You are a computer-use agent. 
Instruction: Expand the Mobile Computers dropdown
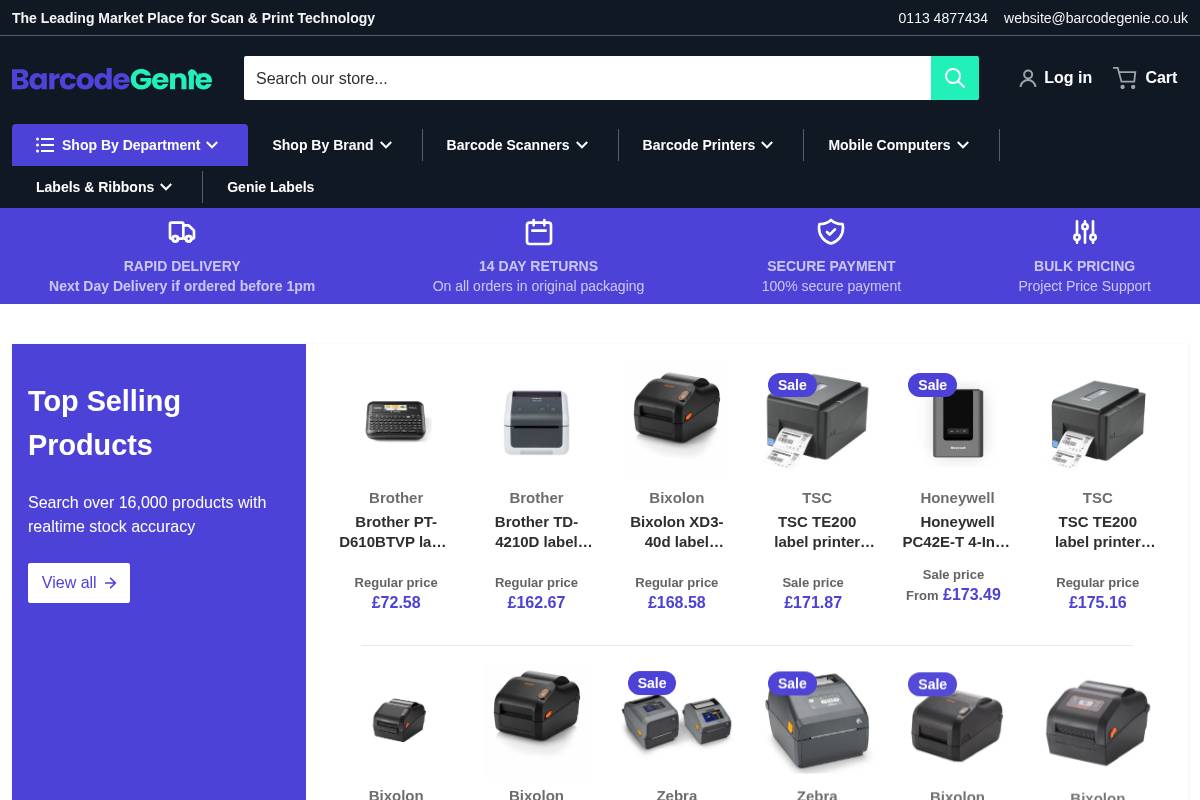899,145
